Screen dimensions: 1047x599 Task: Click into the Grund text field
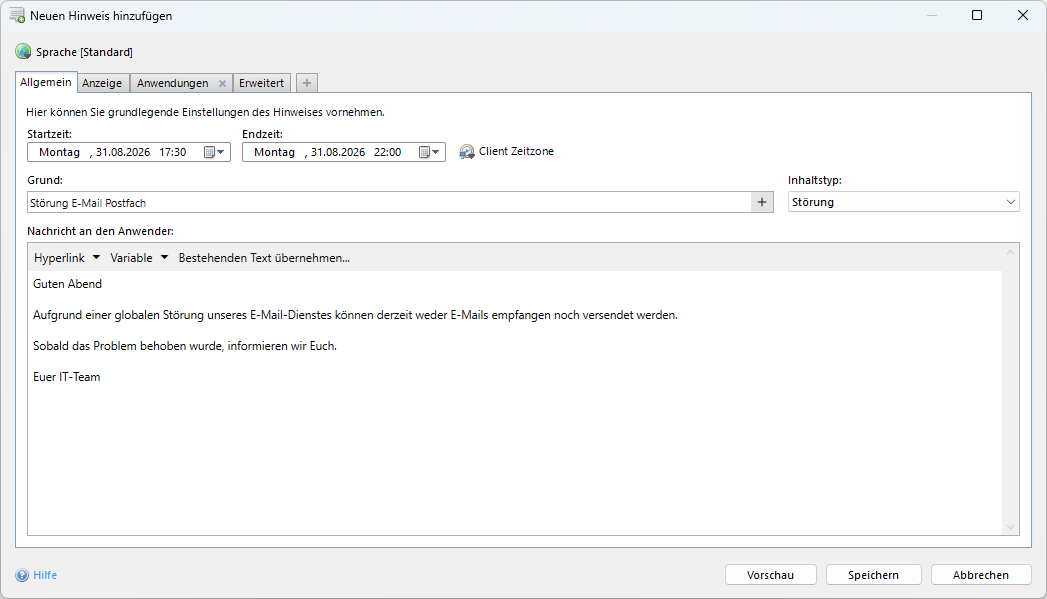(x=389, y=202)
